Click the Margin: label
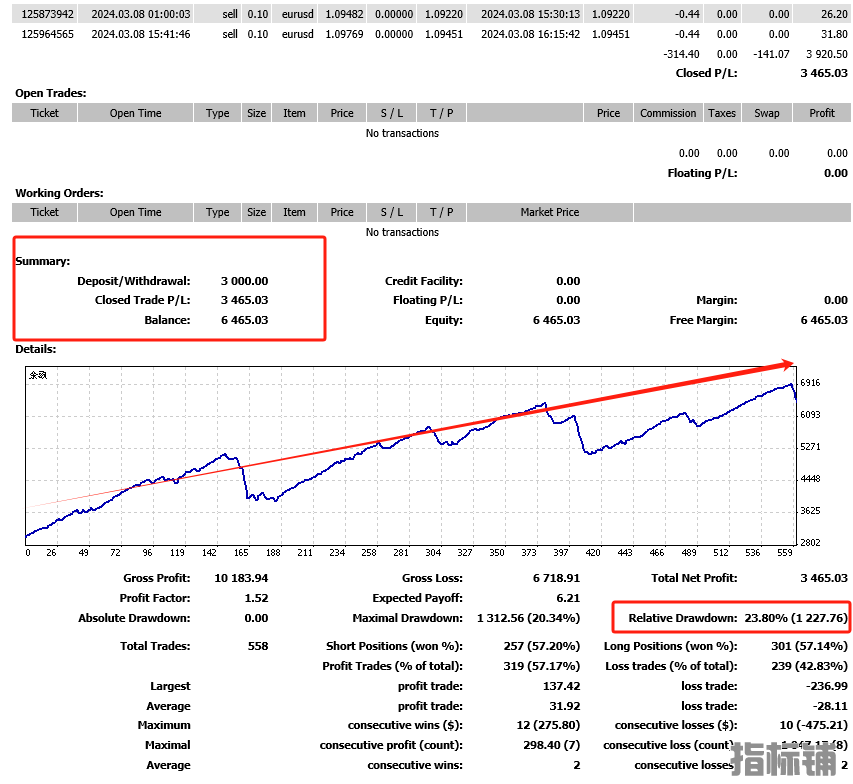853x784 pixels. point(716,300)
